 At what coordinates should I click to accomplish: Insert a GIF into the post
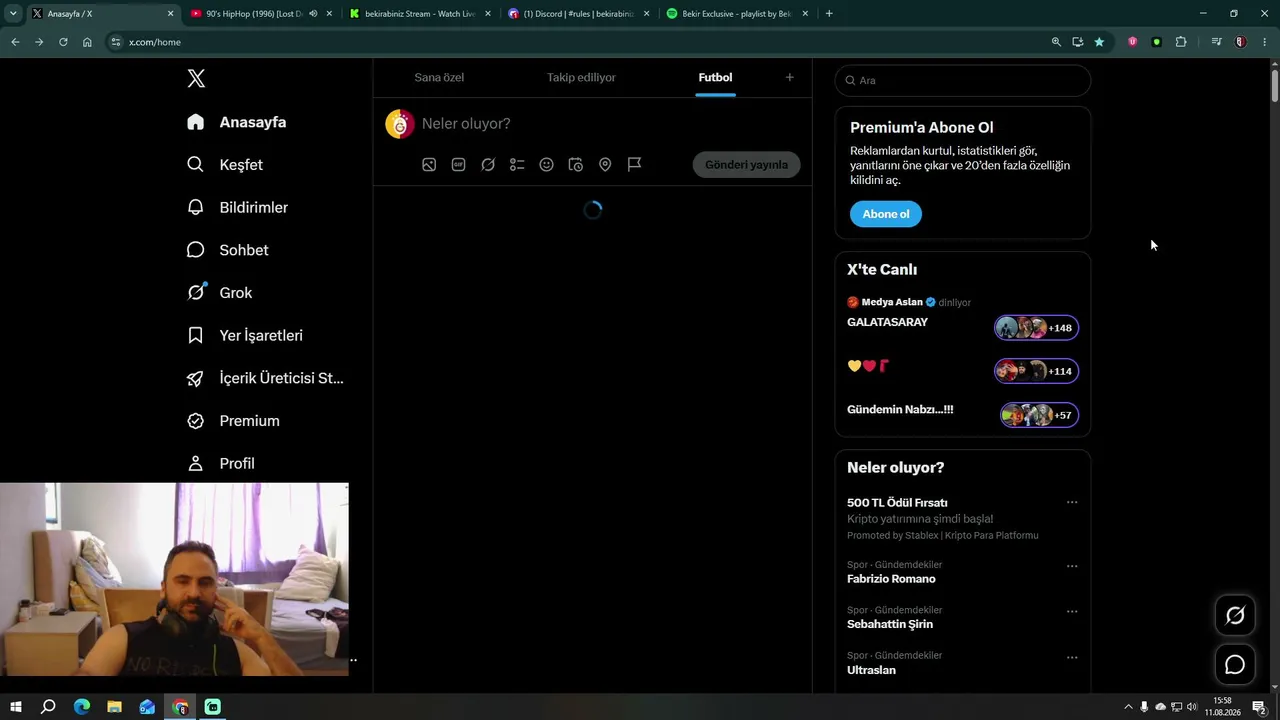[x=458, y=165]
